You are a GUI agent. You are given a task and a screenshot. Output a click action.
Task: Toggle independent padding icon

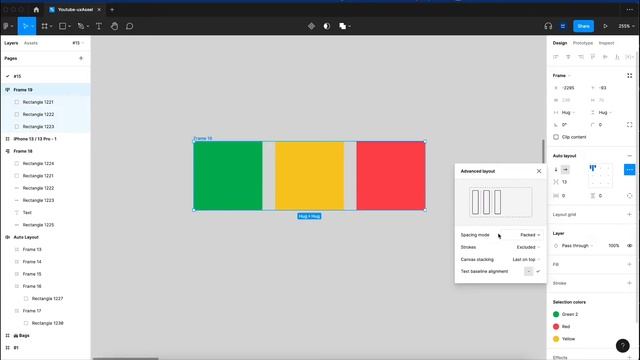click(x=629, y=196)
